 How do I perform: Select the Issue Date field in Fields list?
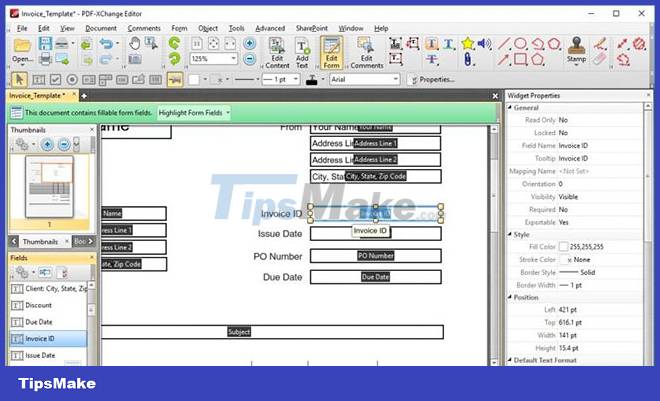(48, 356)
